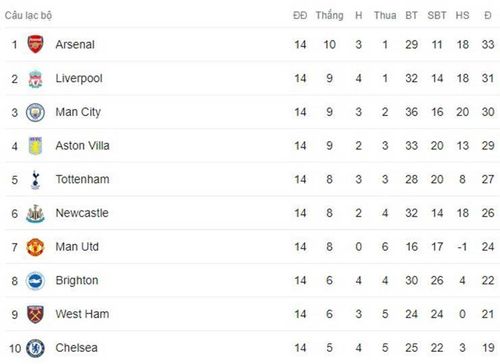
Task: Click the Man Utd club badge
Action: click(x=35, y=247)
